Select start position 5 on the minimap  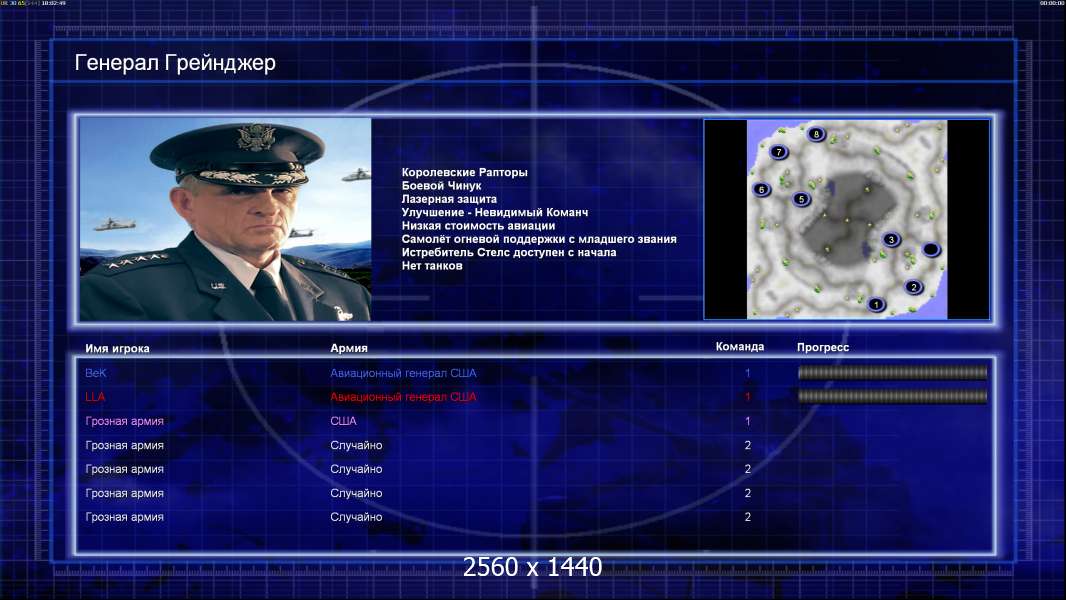click(x=802, y=199)
